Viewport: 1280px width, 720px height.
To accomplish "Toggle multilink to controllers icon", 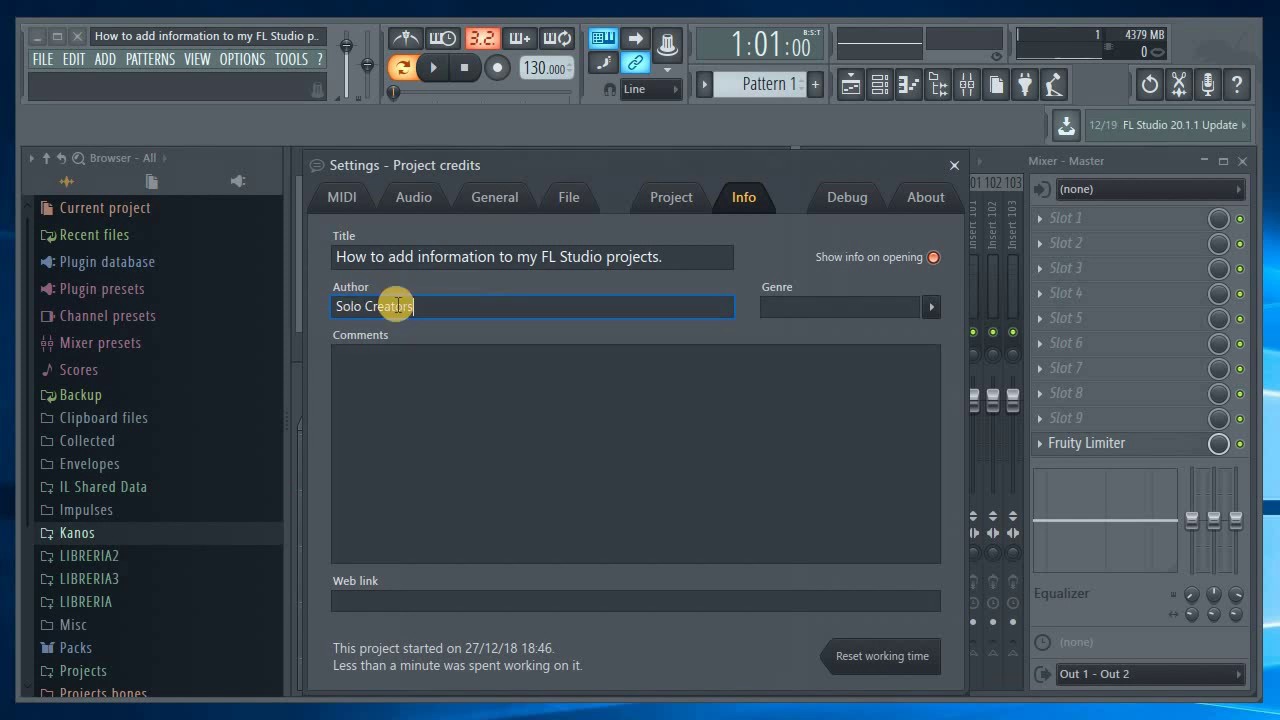I will click(x=635, y=64).
